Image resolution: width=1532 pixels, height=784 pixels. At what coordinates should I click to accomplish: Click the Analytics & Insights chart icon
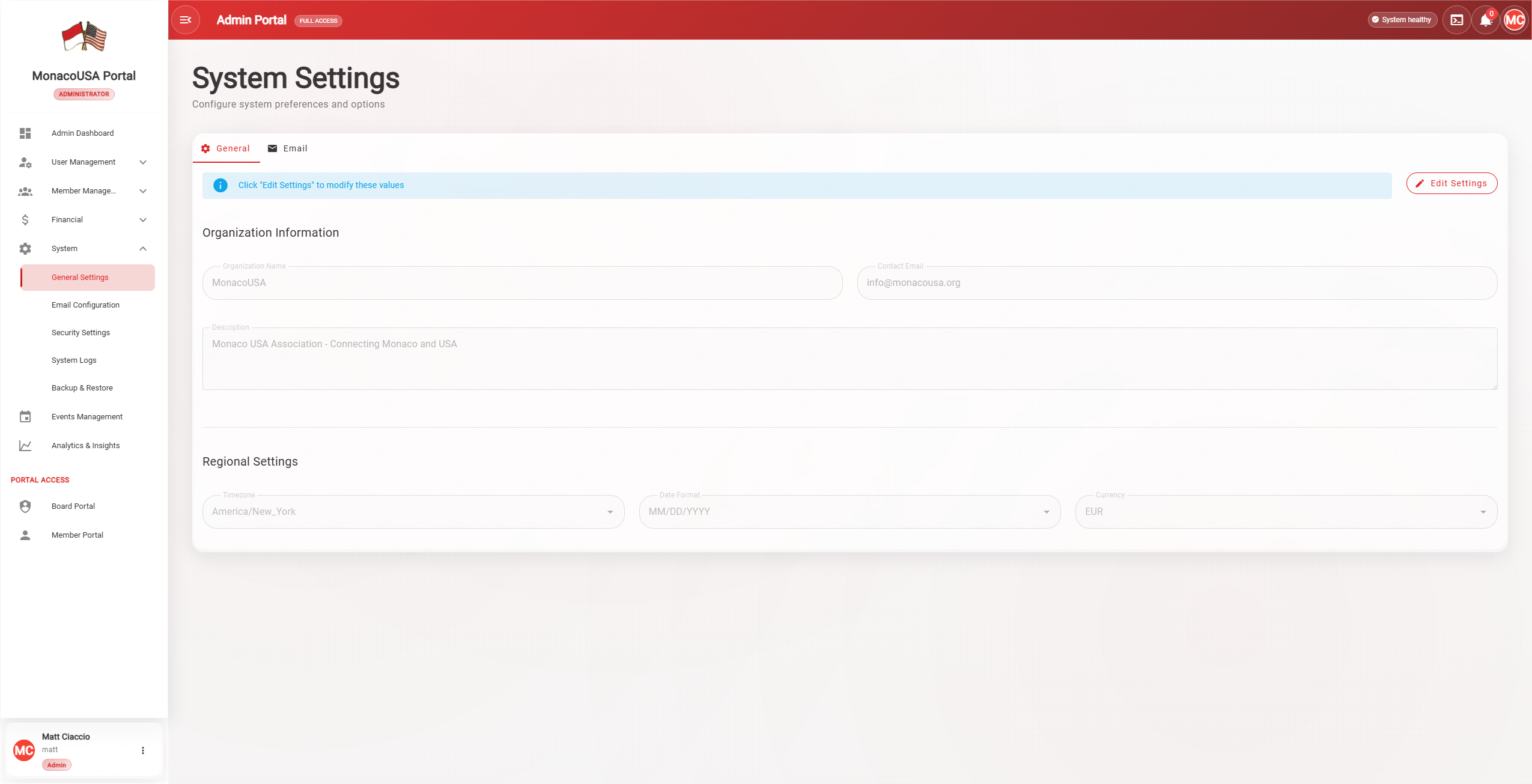pos(25,446)
